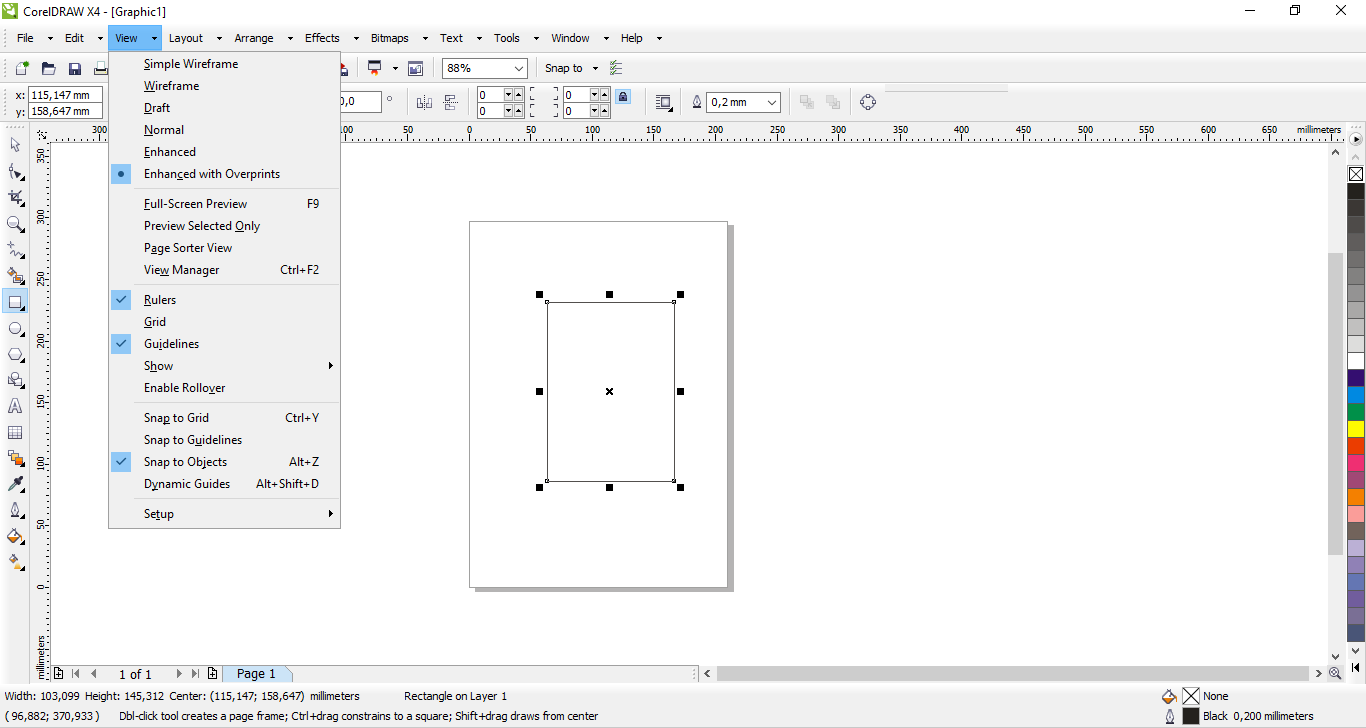Select the Crop tool
Screen dimensions: 1366x728
[x=15, y=198]
